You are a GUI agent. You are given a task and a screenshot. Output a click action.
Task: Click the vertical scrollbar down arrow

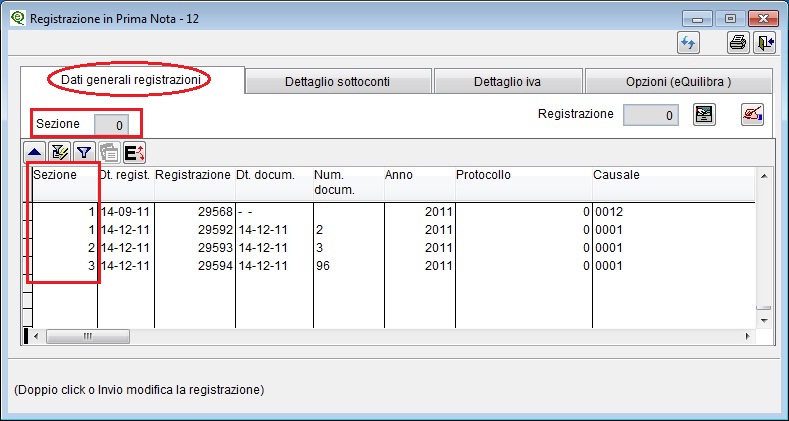click(x=764, y=320)
